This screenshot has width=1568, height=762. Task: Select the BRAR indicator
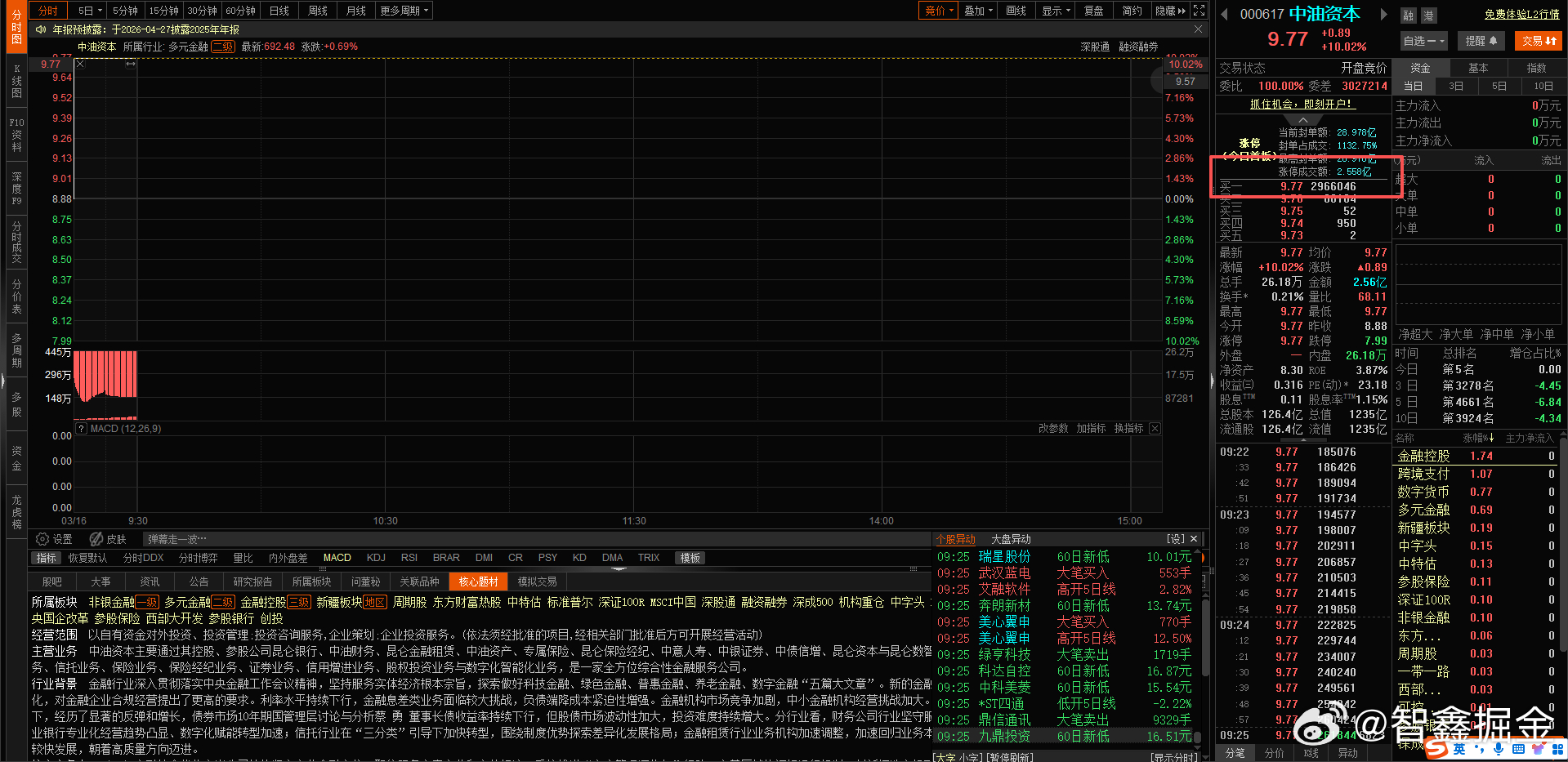tap(446, 558)
